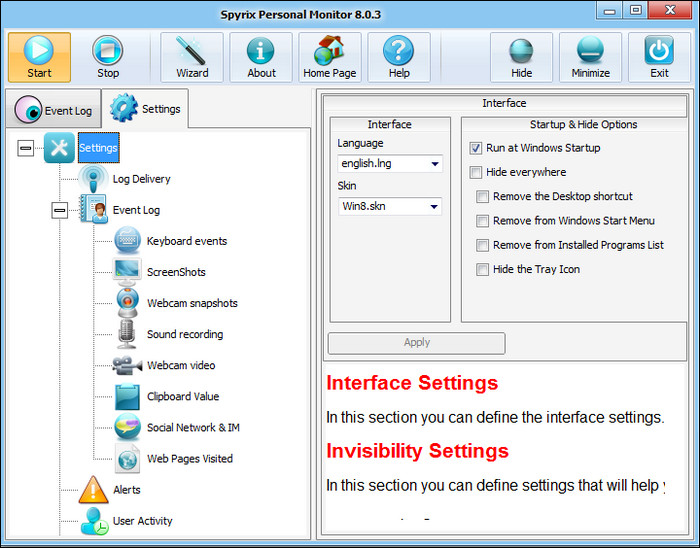Screen dimensions: 700x548
Task: Click the Keyboard events keyboard icon
Action: 127,241
